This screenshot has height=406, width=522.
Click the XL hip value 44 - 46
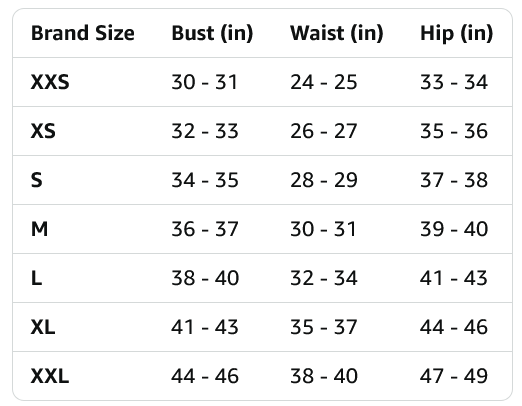[x=454, y=327]
